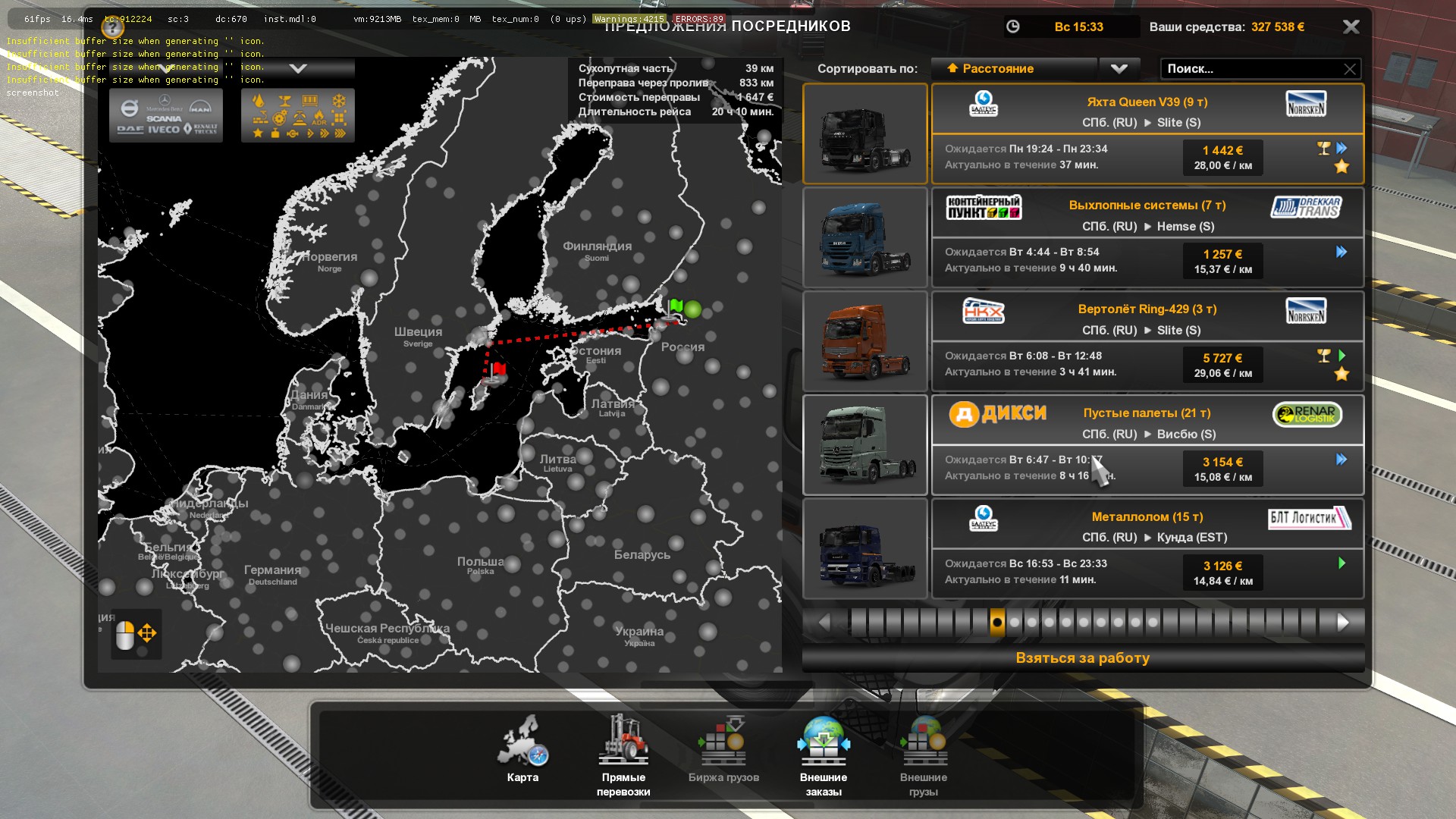Image resolution: width=1456 pixels, height=819 pixels.
Task: Click the orange Renault truck thumbnail
Action: tap(865, 341)
